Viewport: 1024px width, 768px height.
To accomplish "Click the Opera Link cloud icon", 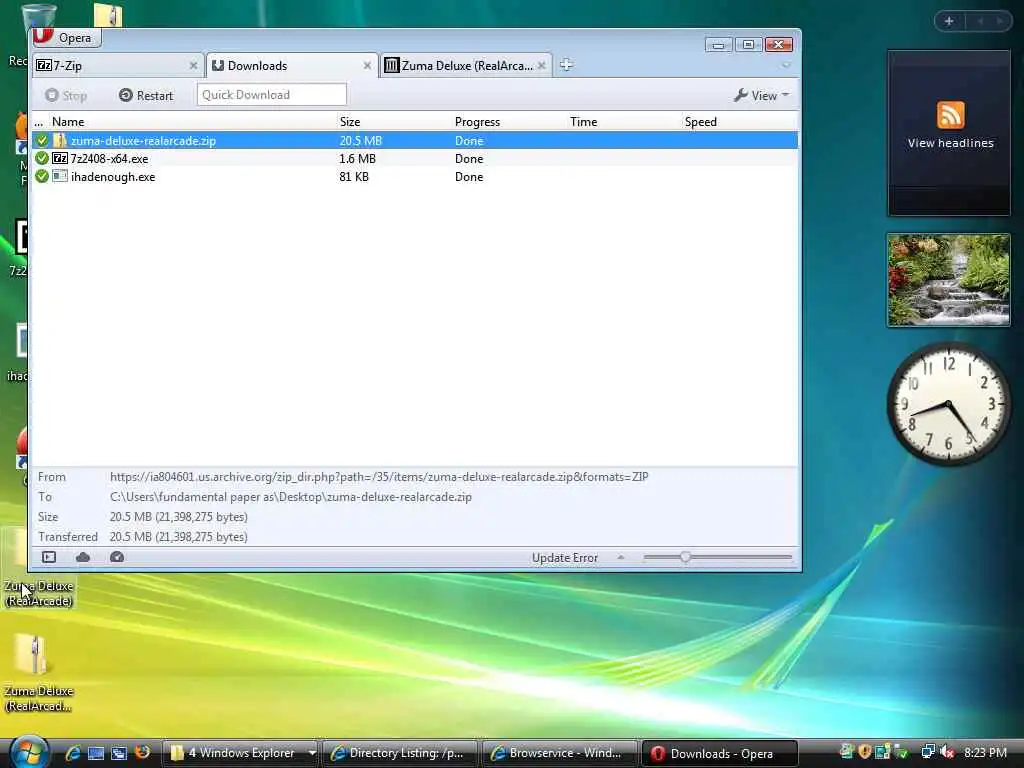I will point(83,557).
